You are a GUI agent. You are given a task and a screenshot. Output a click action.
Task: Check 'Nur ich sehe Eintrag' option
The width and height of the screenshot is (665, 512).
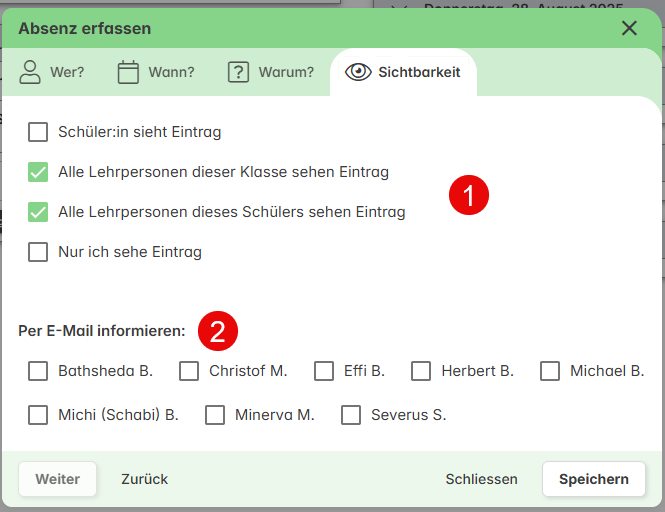tap(38, 252)
